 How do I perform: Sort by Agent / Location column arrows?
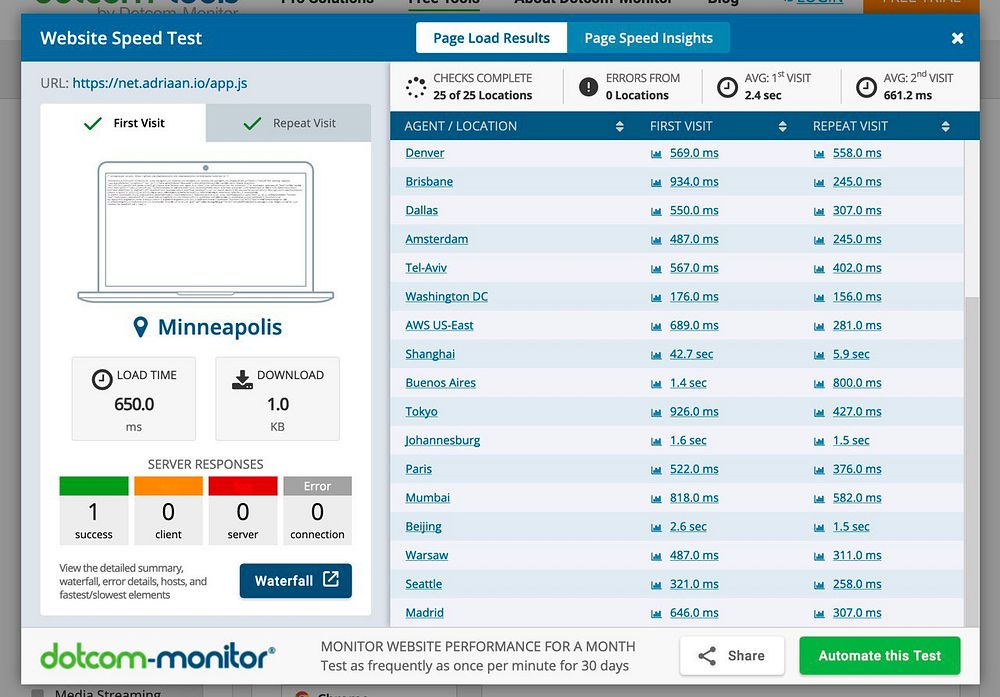[x=619, y=126]
